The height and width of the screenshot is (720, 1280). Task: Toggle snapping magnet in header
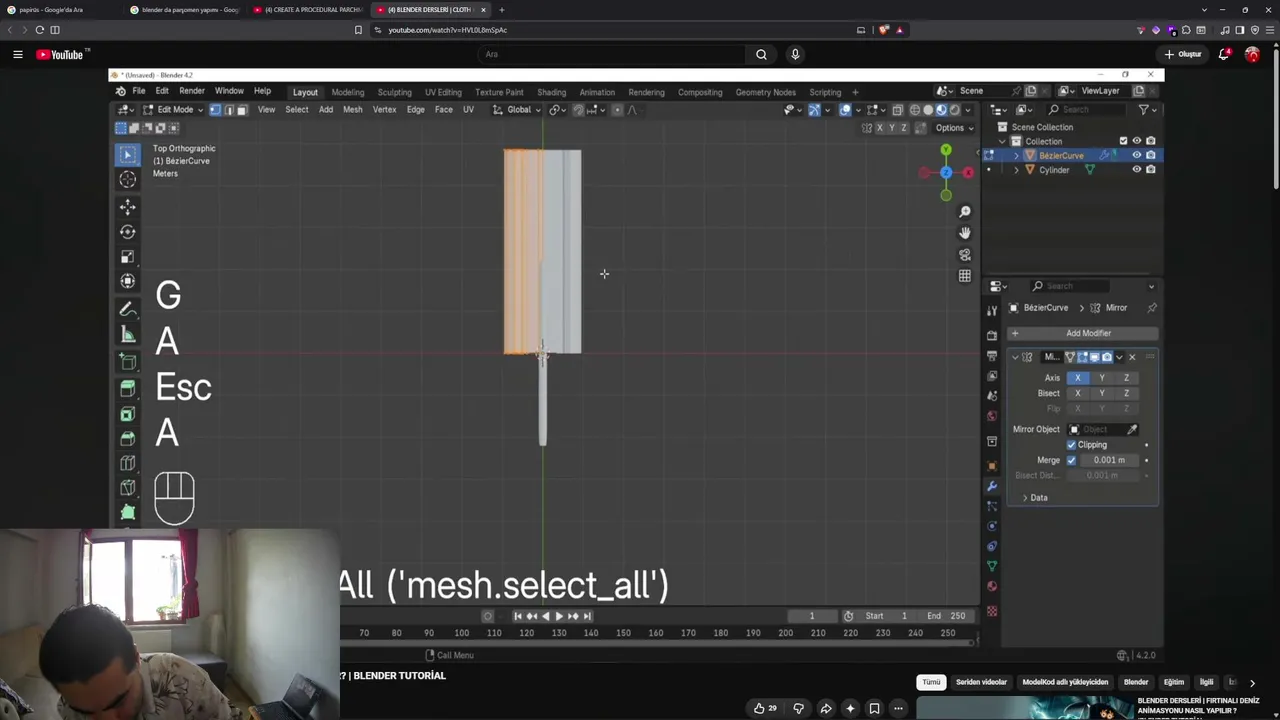point(578,110)
